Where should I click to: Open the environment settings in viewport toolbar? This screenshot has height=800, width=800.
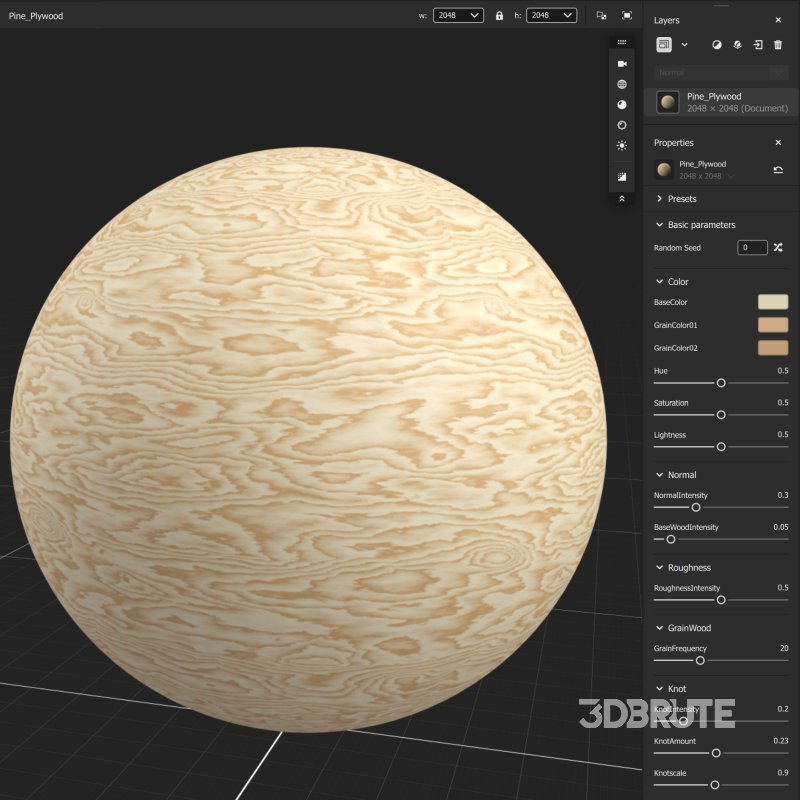tap(622, 84)
